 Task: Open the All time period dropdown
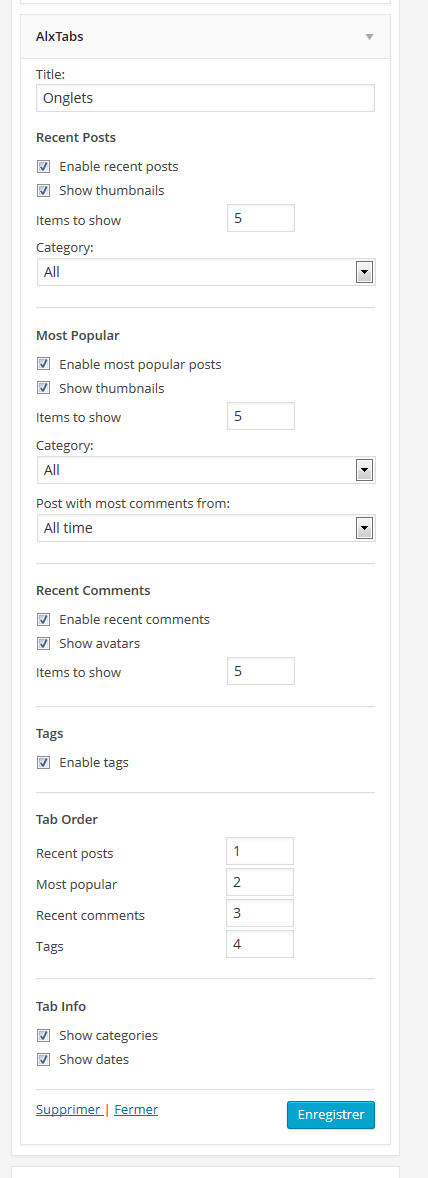(x=206, y=528)
